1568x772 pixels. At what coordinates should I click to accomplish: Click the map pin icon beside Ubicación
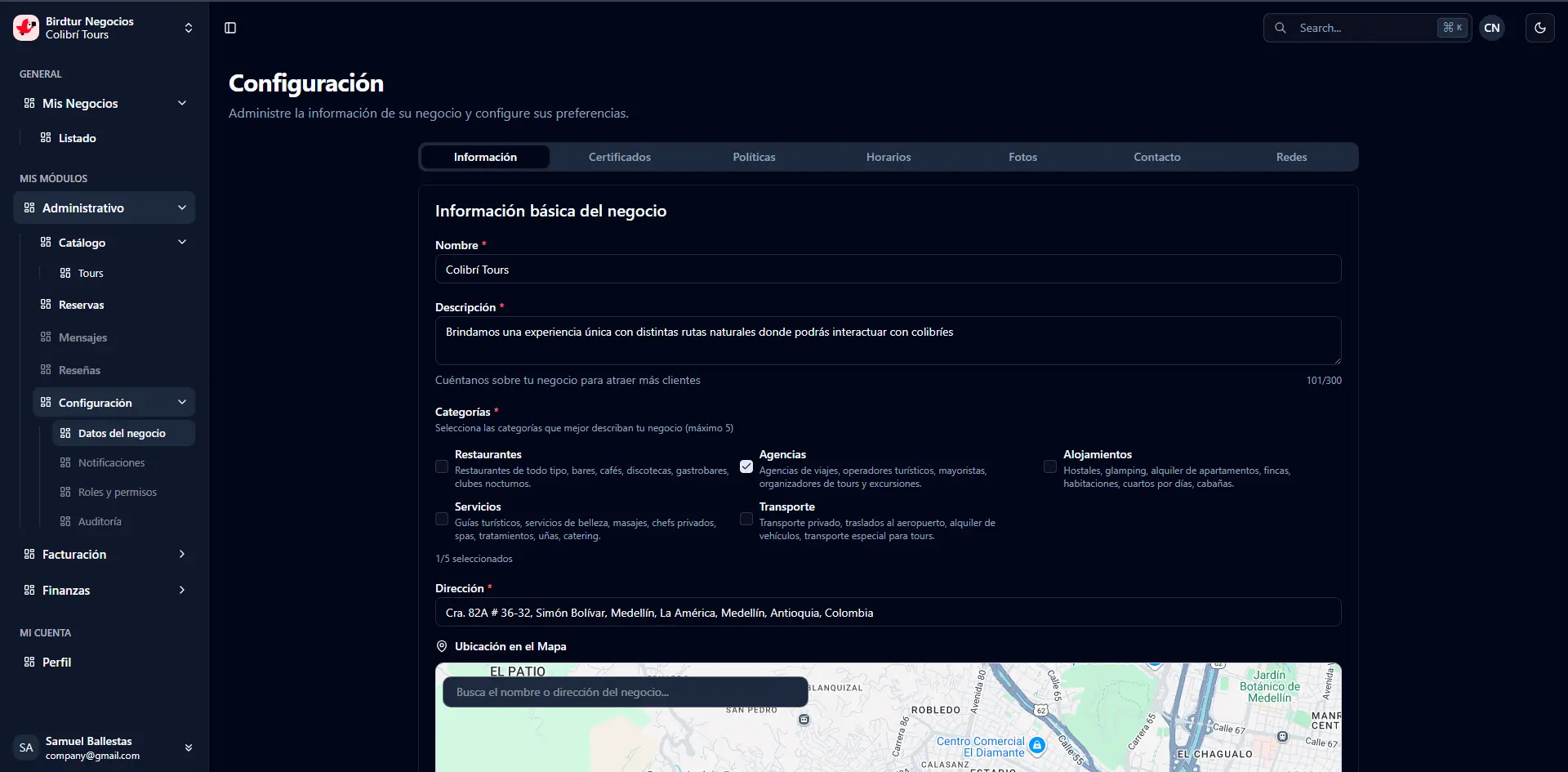pos(442,646)
